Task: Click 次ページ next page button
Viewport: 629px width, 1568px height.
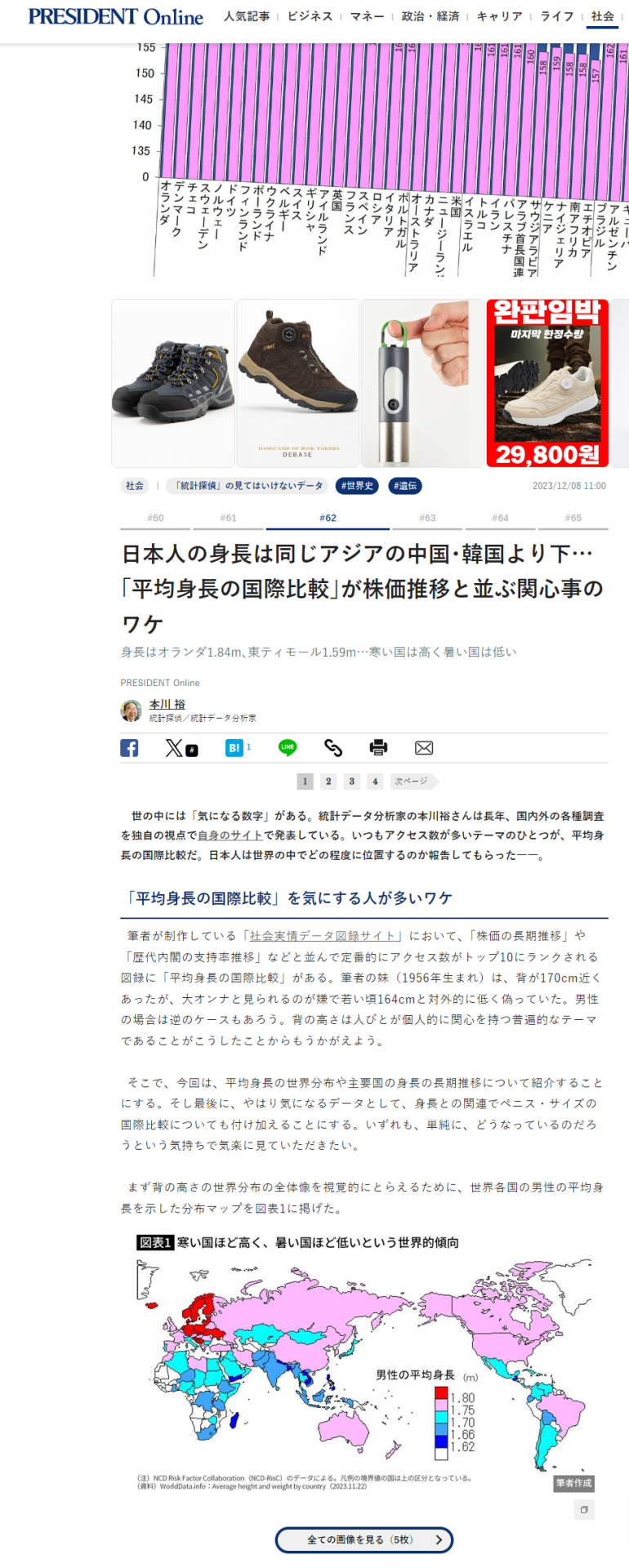Action: pos(413,782)
